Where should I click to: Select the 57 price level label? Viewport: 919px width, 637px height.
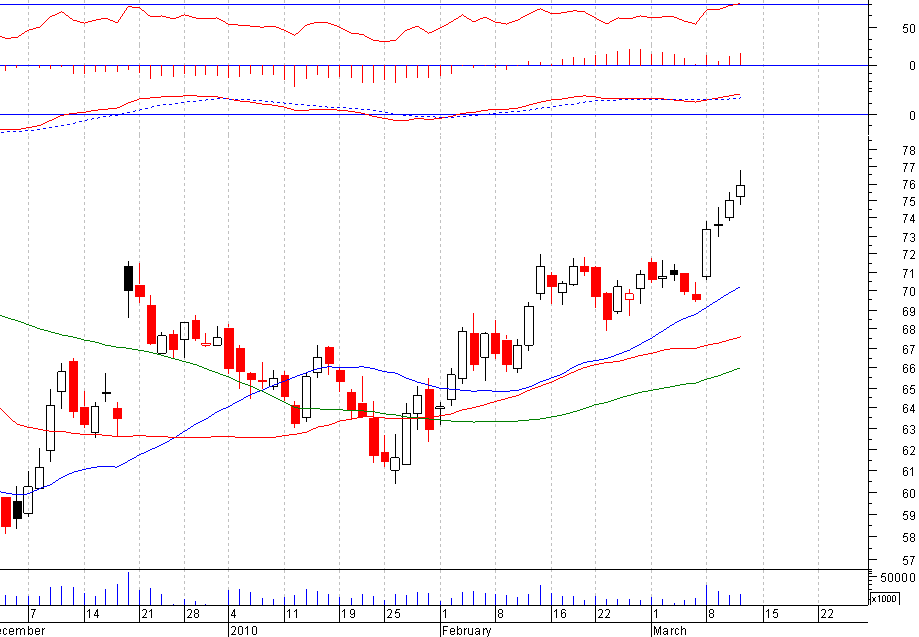point(908,561)
